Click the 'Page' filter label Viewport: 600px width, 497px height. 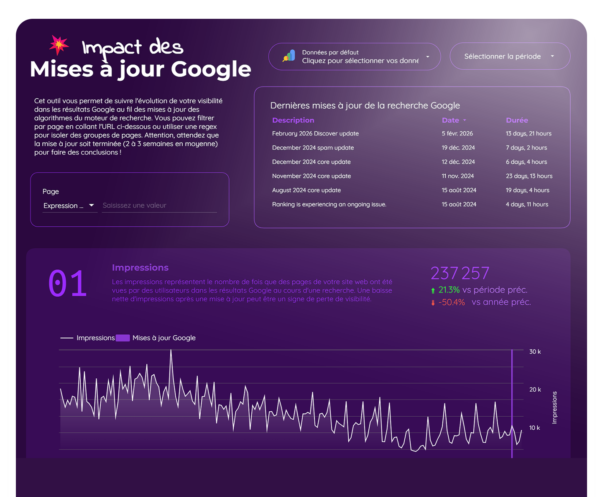(51, 191)
